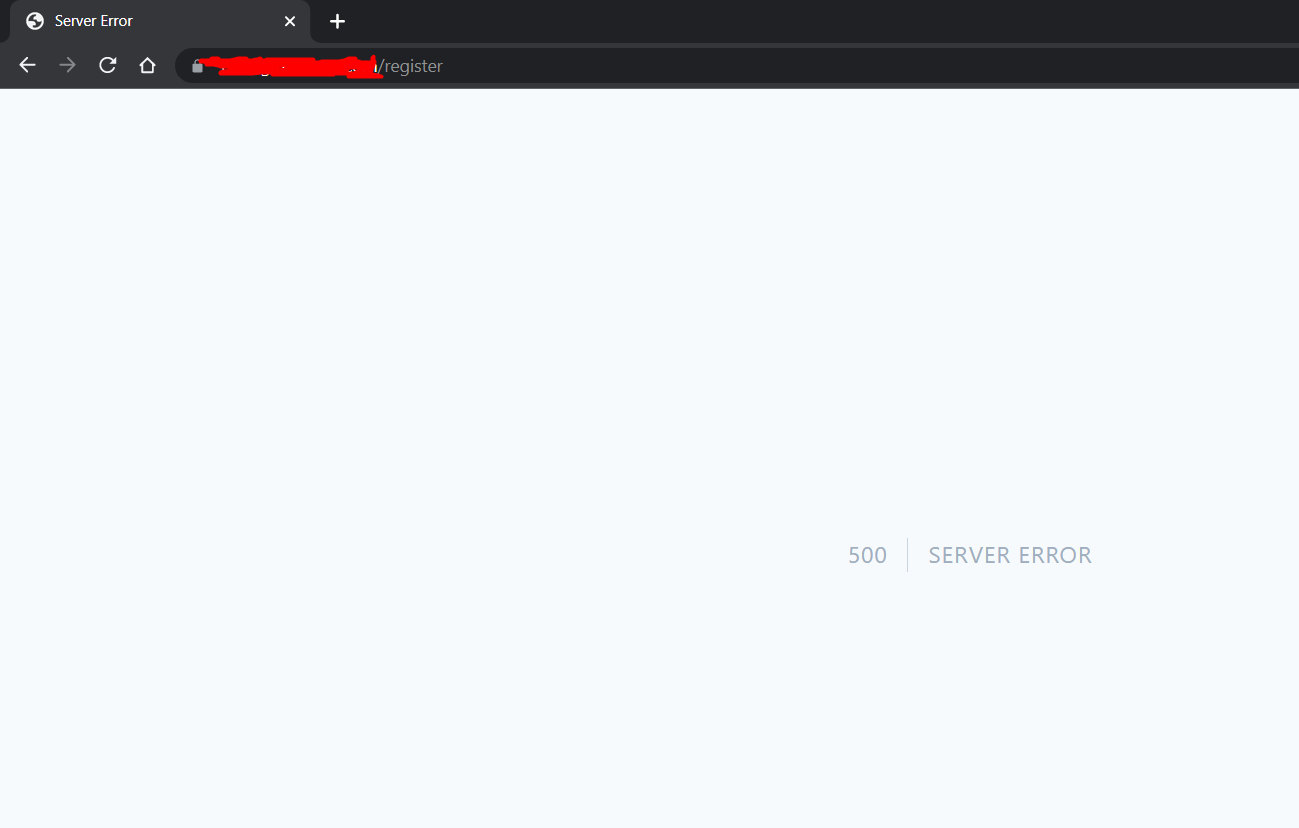Viewport: 1299px width, 828px height.
Task: Close the Server Error tab
Action: [x=290, y=21]
